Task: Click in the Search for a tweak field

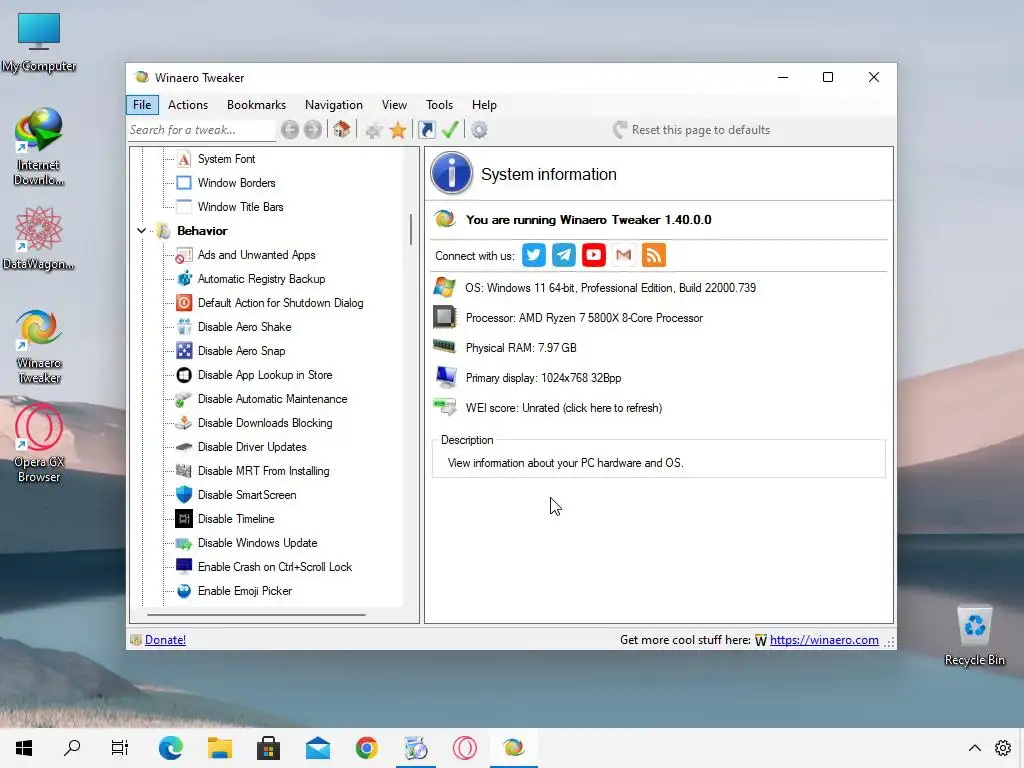Action: coord(201,130)
